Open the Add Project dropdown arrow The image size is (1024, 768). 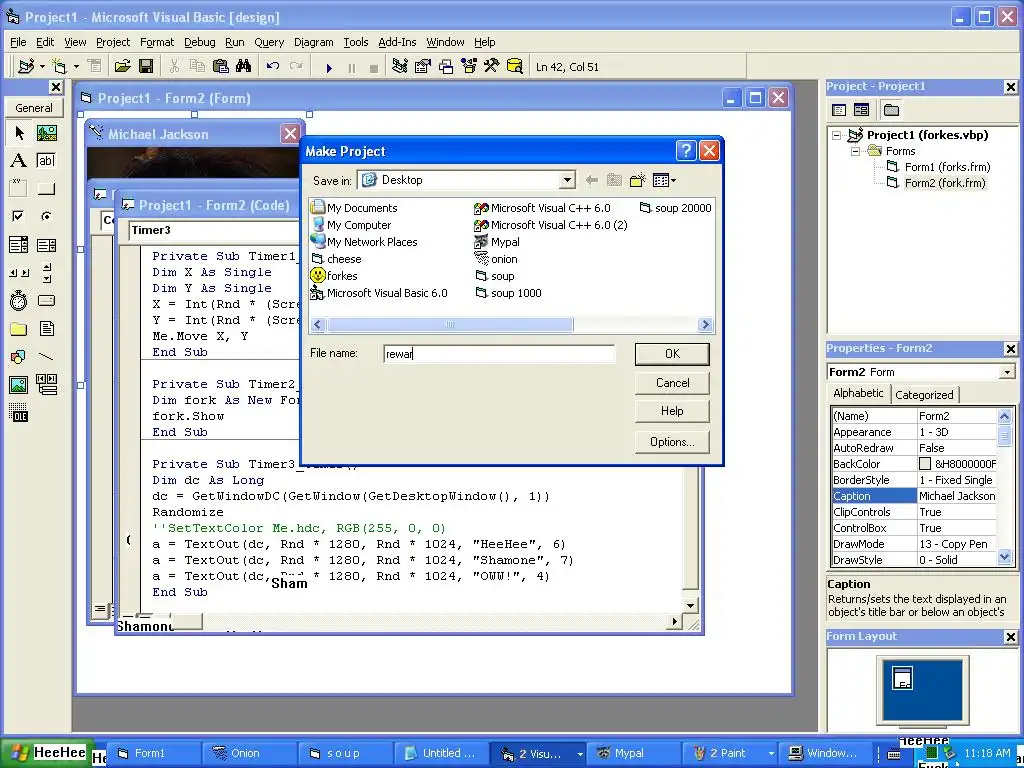click(x=42, y=66)
